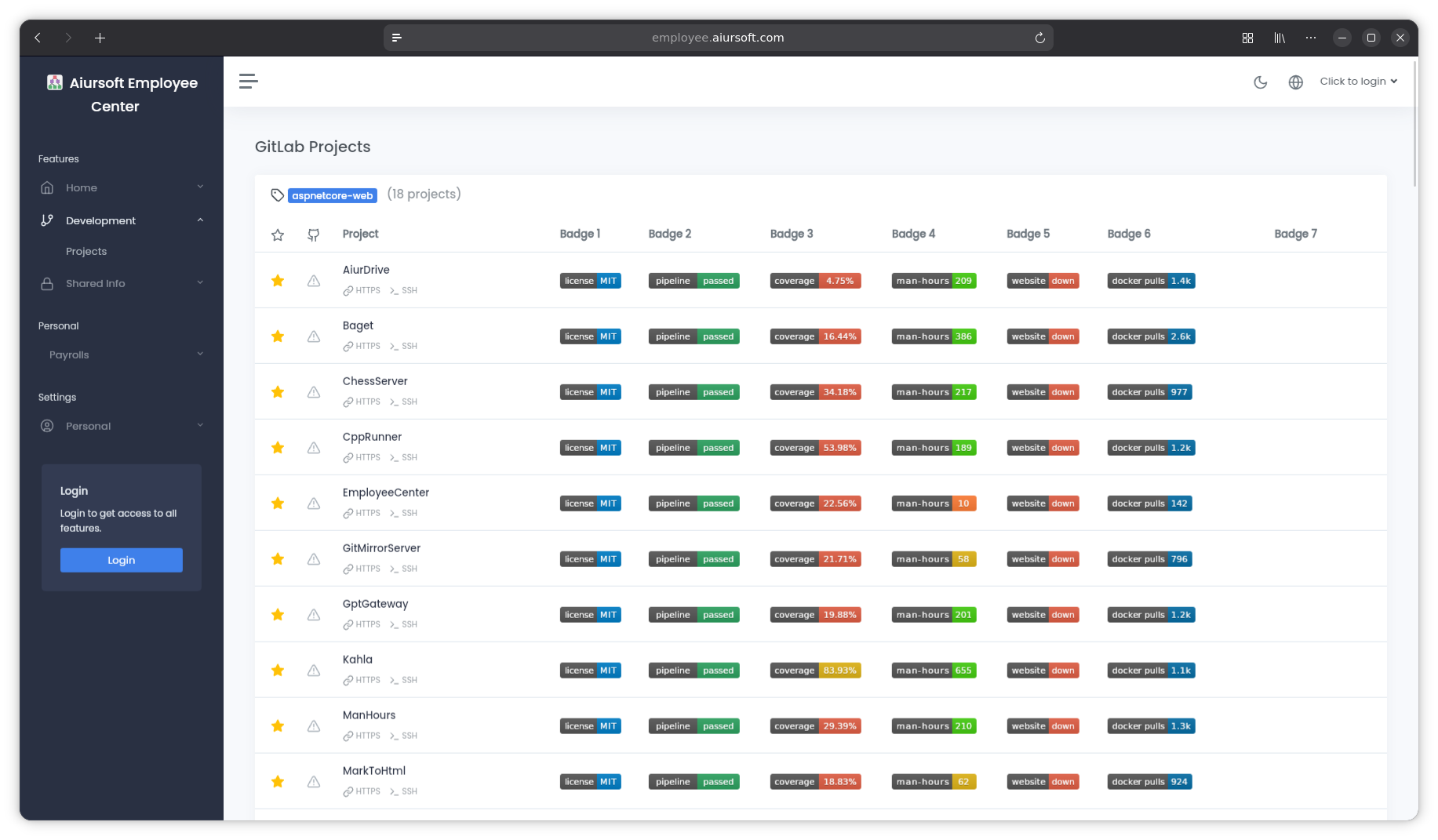Expand the Home sidebar menu
Screen dimensions: 1438x840
click(x=122, y=188)
